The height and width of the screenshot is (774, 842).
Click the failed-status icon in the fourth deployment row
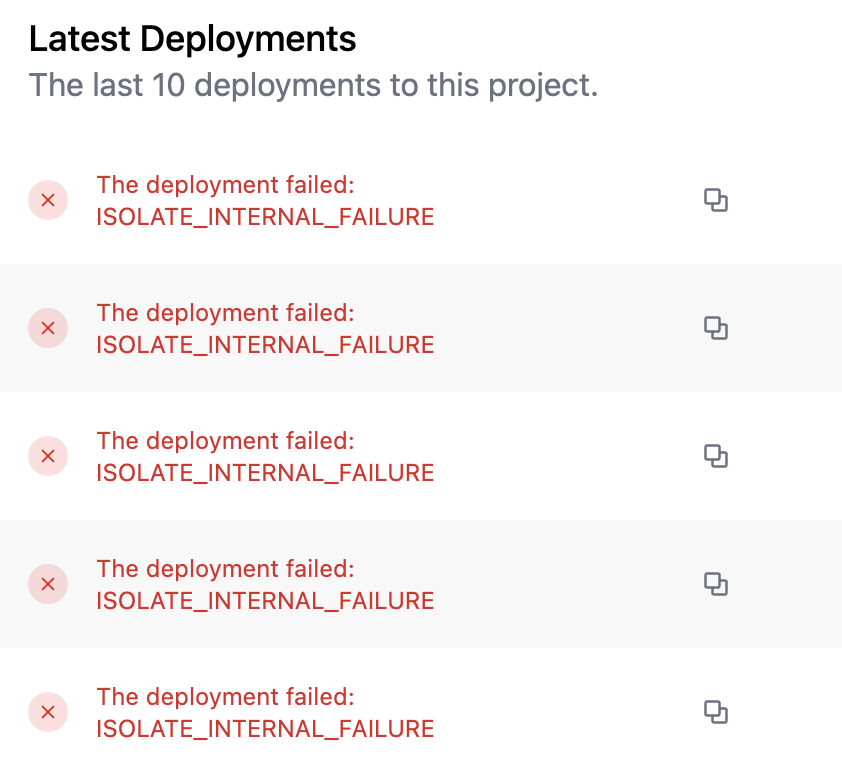(x=47, y=584)
